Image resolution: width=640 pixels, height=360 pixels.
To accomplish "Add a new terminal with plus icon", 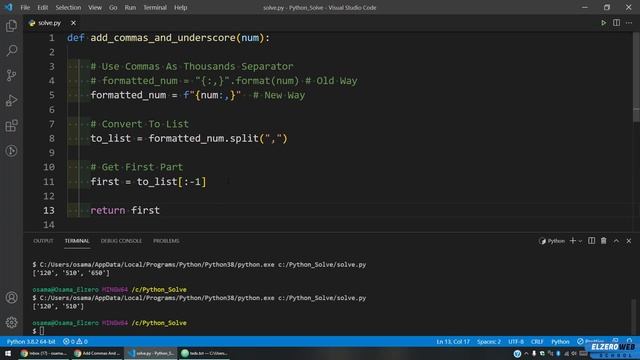I will point(573,241).
